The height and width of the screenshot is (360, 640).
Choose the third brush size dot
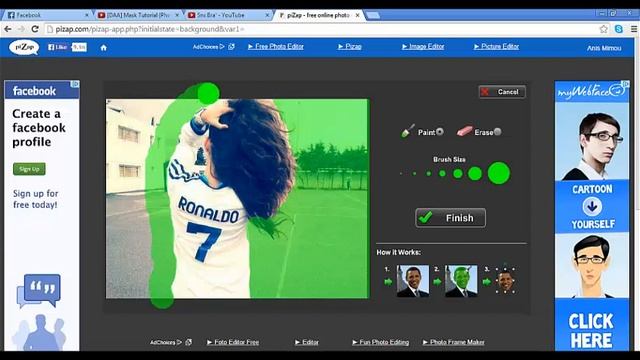[x=429, y=173]
